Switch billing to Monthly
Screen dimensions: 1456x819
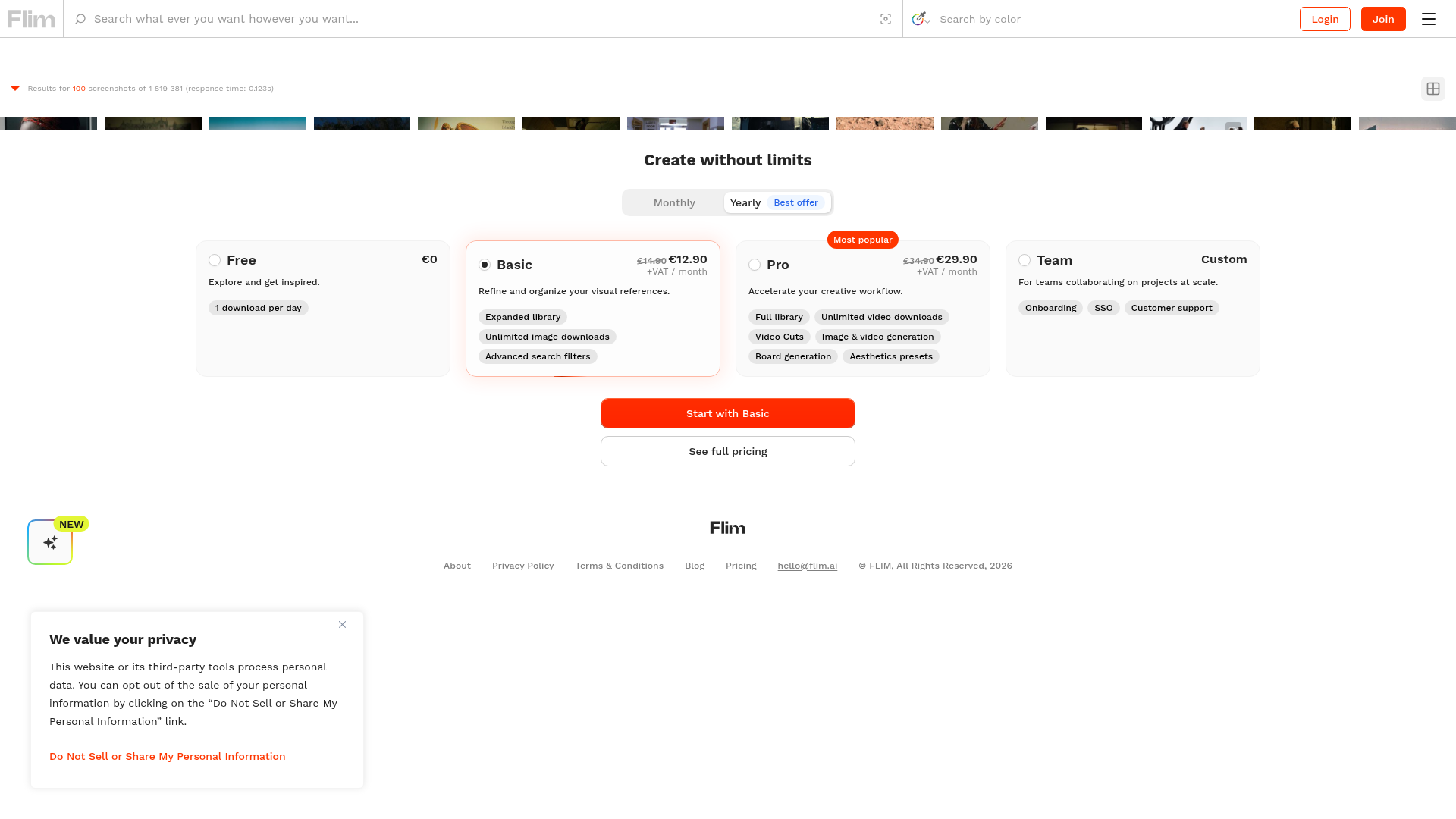[674, 202]
